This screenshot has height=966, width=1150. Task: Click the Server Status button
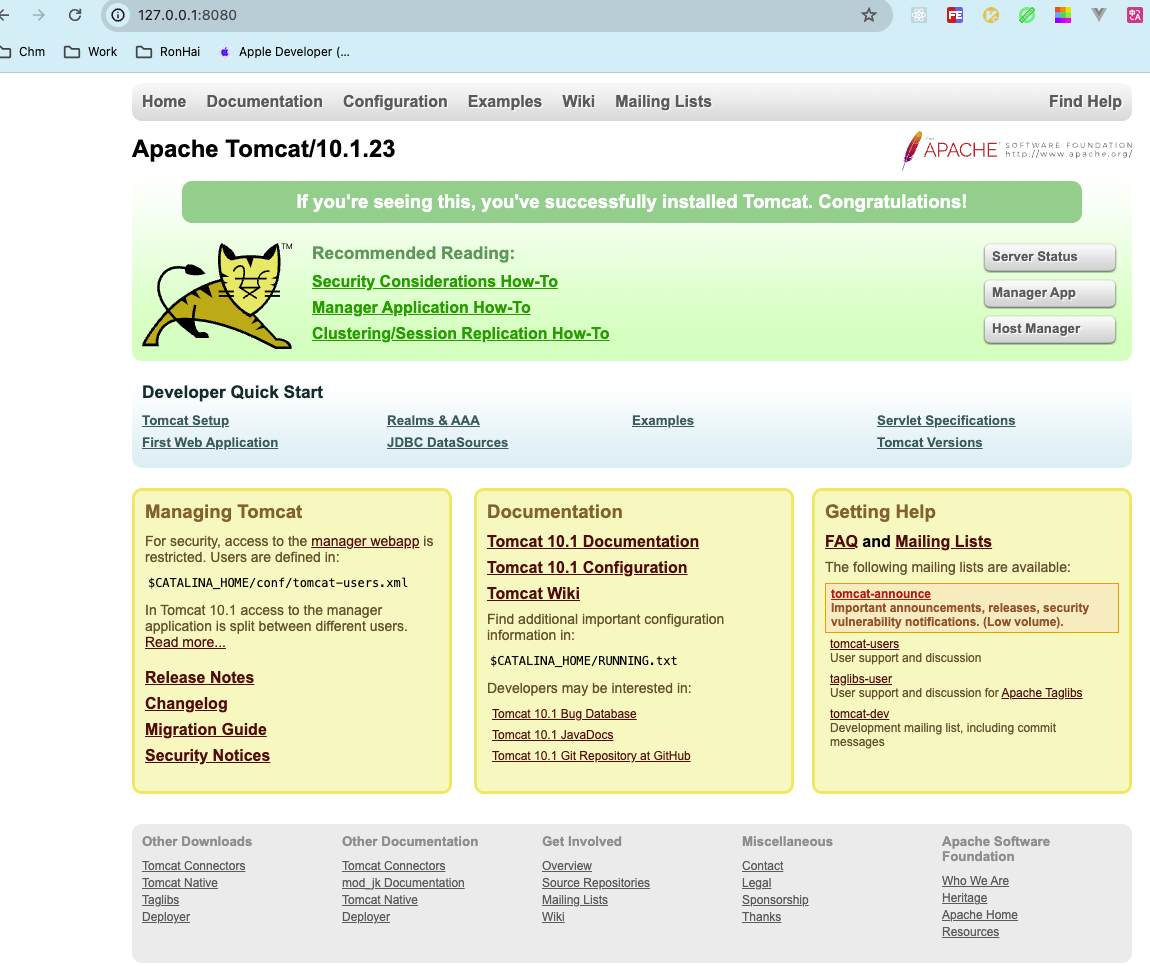[1050, 257]
